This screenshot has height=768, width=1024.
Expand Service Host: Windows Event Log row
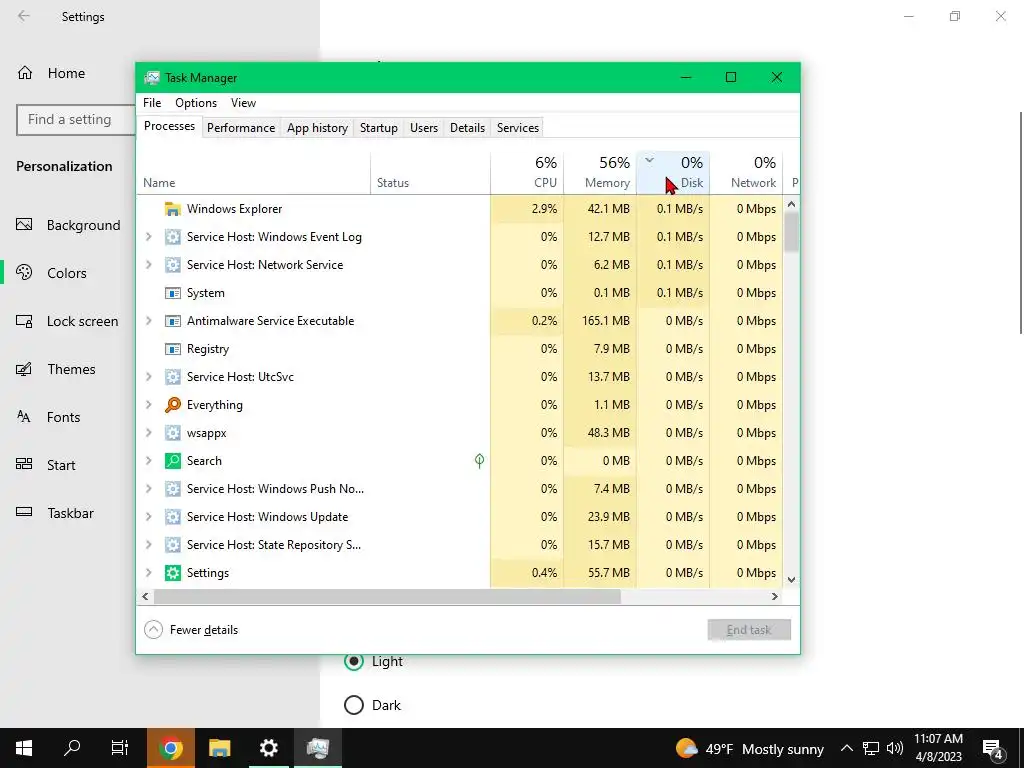pos(149,237)
